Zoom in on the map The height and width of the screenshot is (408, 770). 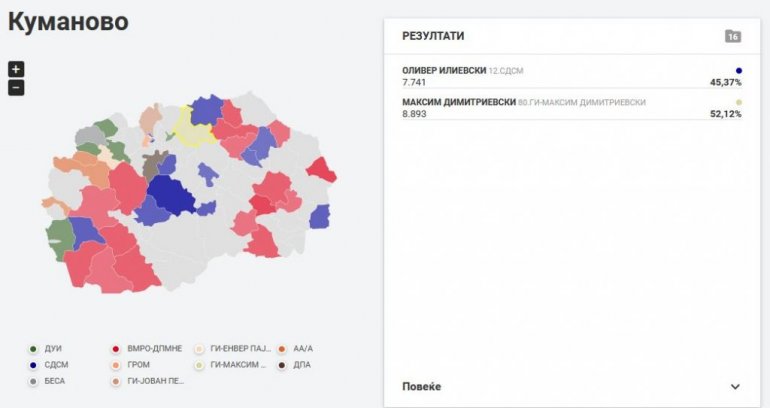click(16, 69)
